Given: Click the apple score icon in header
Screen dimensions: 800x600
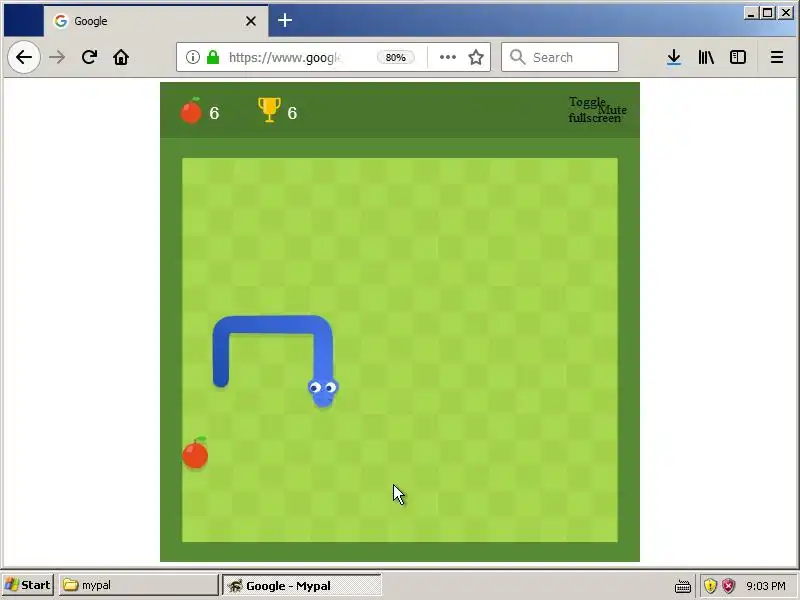Looking at the screenshot, I should click(191, 110).
